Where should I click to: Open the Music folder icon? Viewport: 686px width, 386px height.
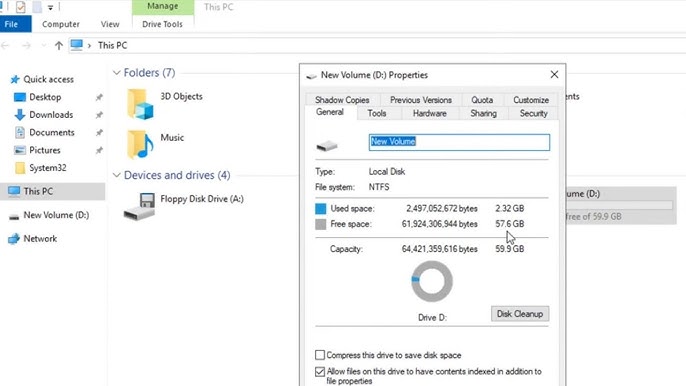140,144
